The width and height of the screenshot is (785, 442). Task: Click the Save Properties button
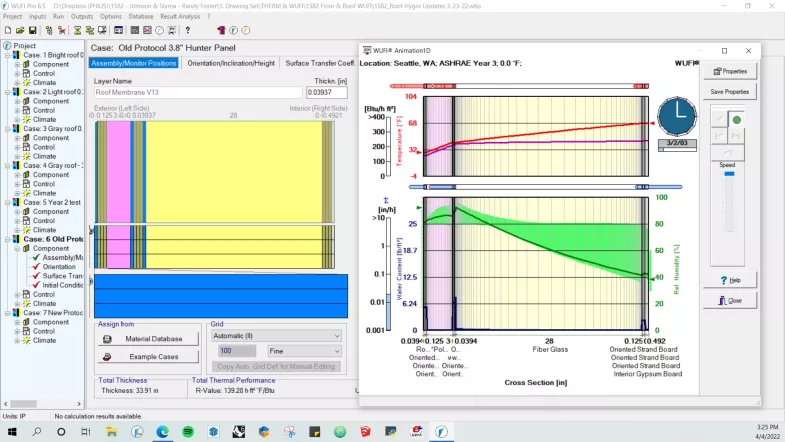[729, 91]
